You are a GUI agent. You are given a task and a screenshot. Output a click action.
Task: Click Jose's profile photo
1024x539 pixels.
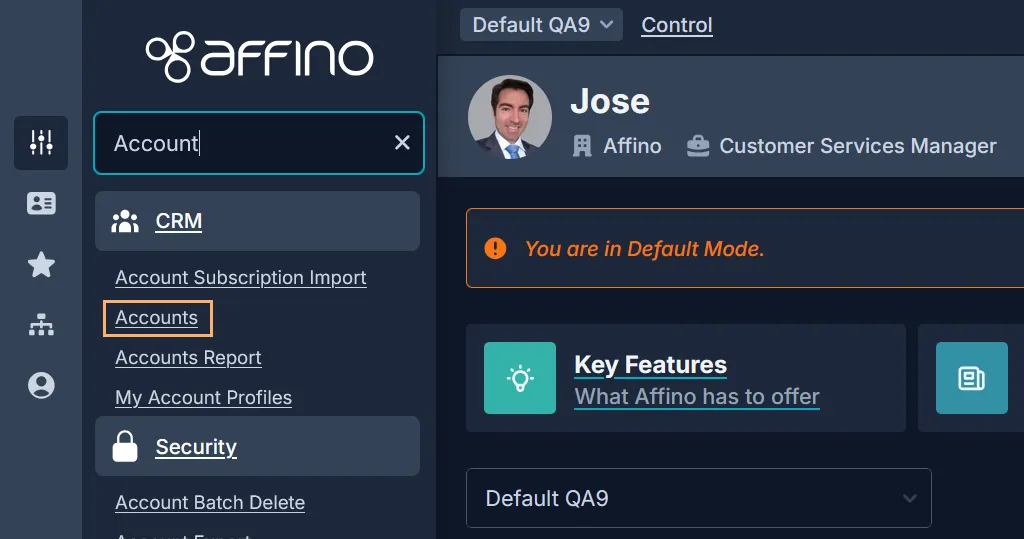click(510, 117)
